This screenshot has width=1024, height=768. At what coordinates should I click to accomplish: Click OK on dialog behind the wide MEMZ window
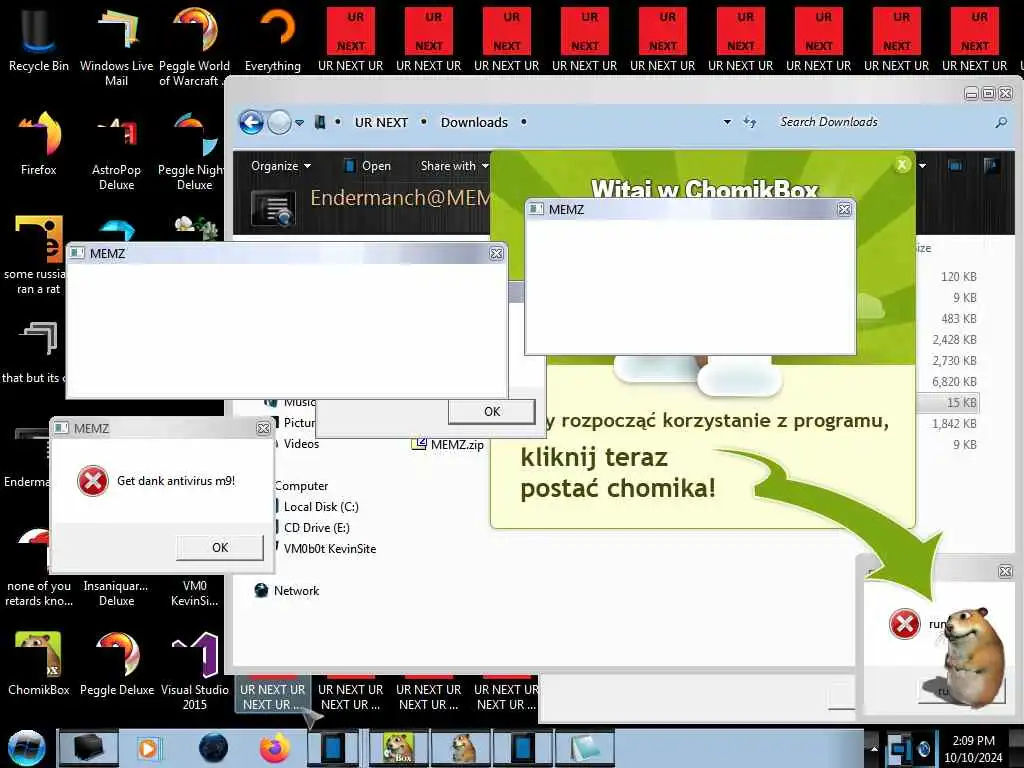tap(492, 411)
